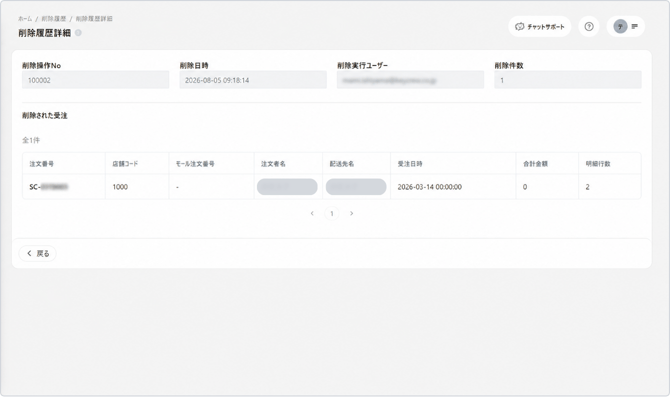Open the user avatar account menu
This screenshot has height=398, width=670.
(620, 27)
